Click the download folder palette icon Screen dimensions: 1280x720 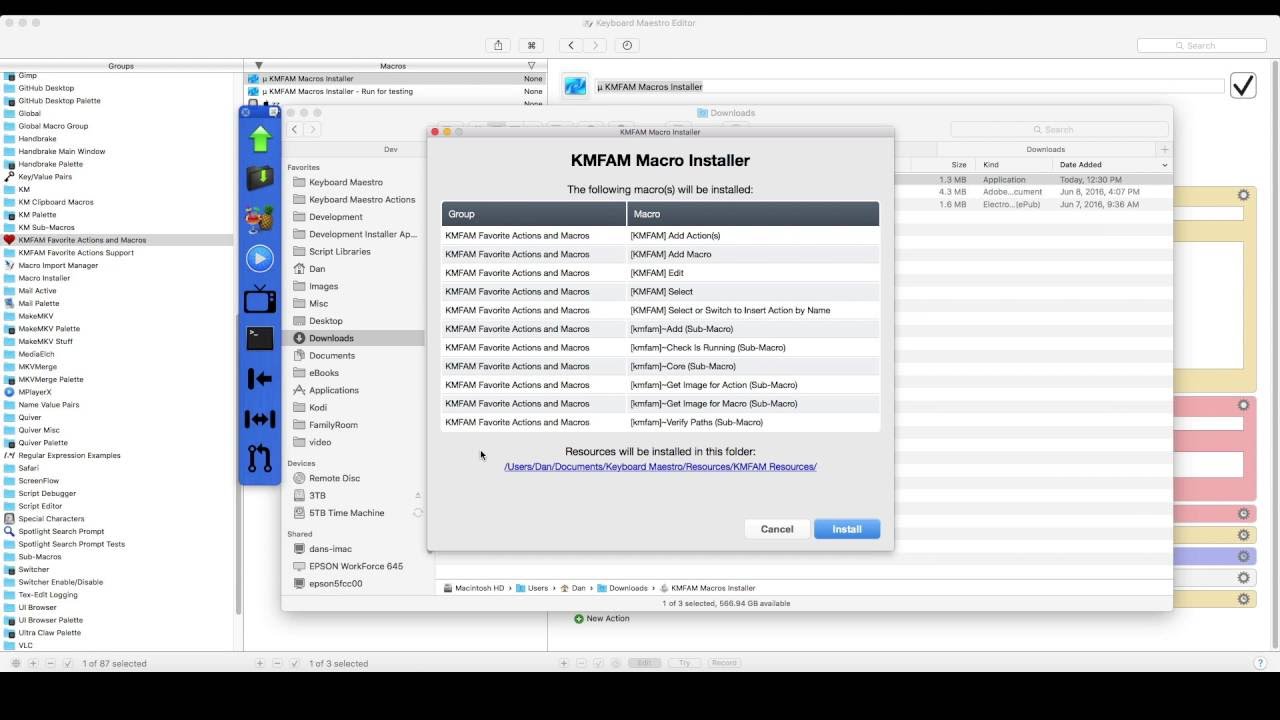(x=260, y=178)
